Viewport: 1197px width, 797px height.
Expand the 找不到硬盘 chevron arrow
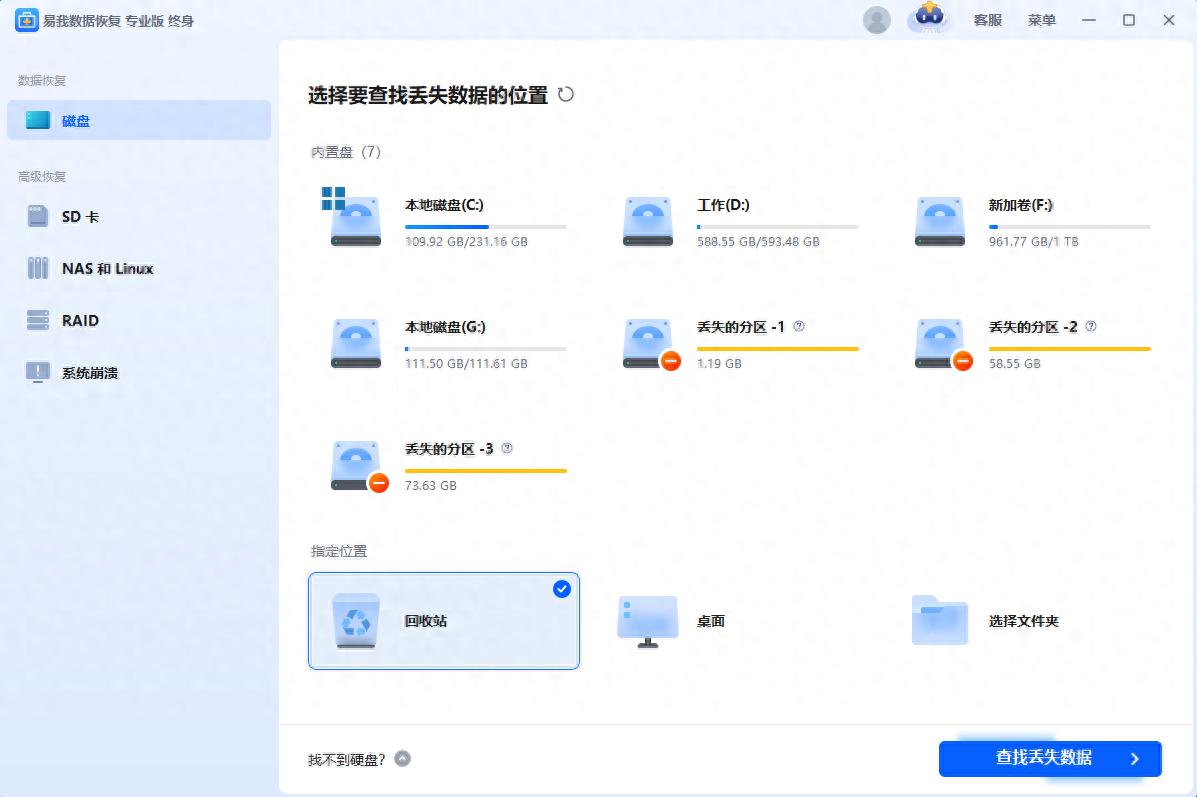click(x=402, y=759)
